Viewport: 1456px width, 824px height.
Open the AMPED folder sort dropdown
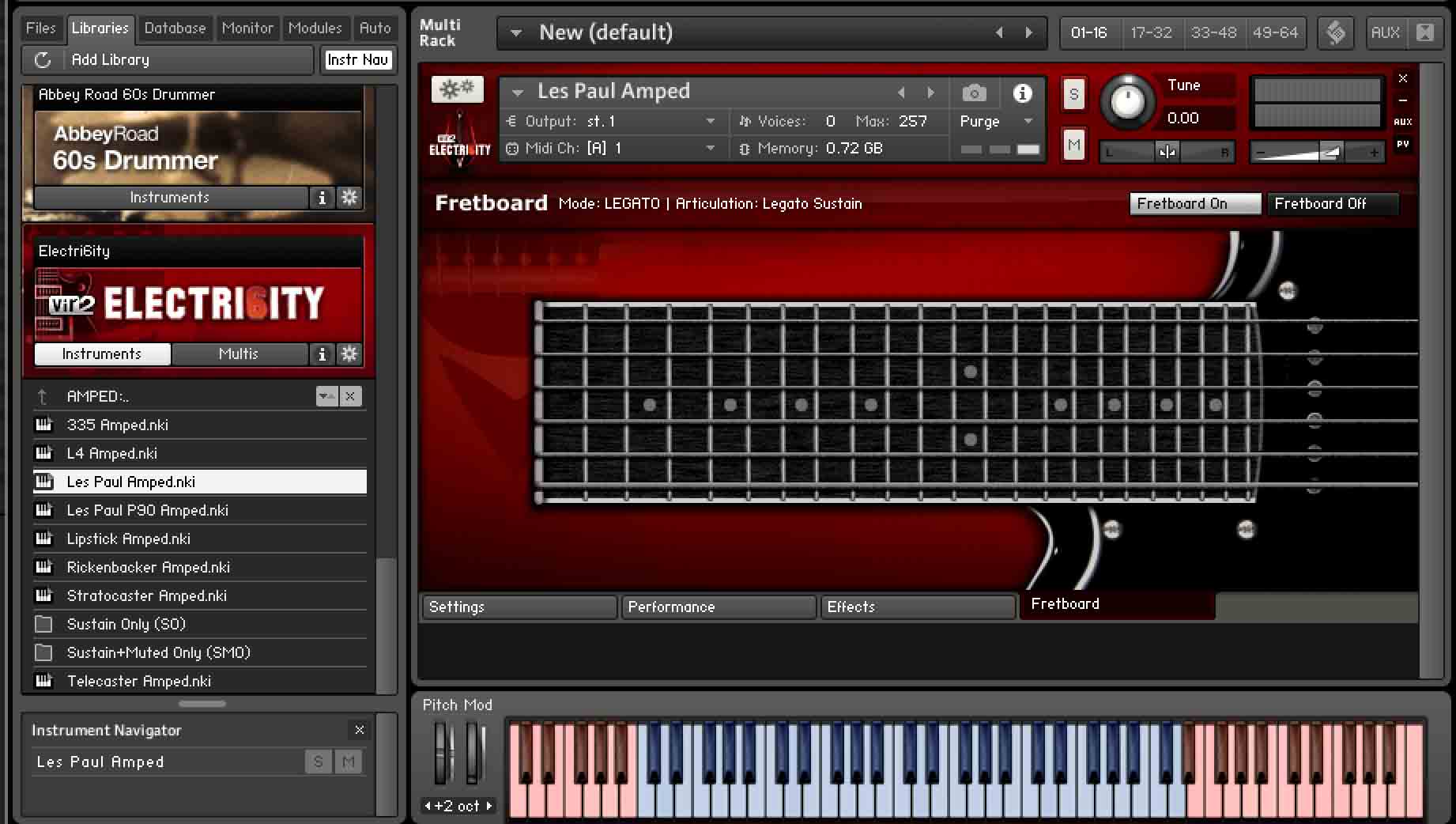click(326, 396)
